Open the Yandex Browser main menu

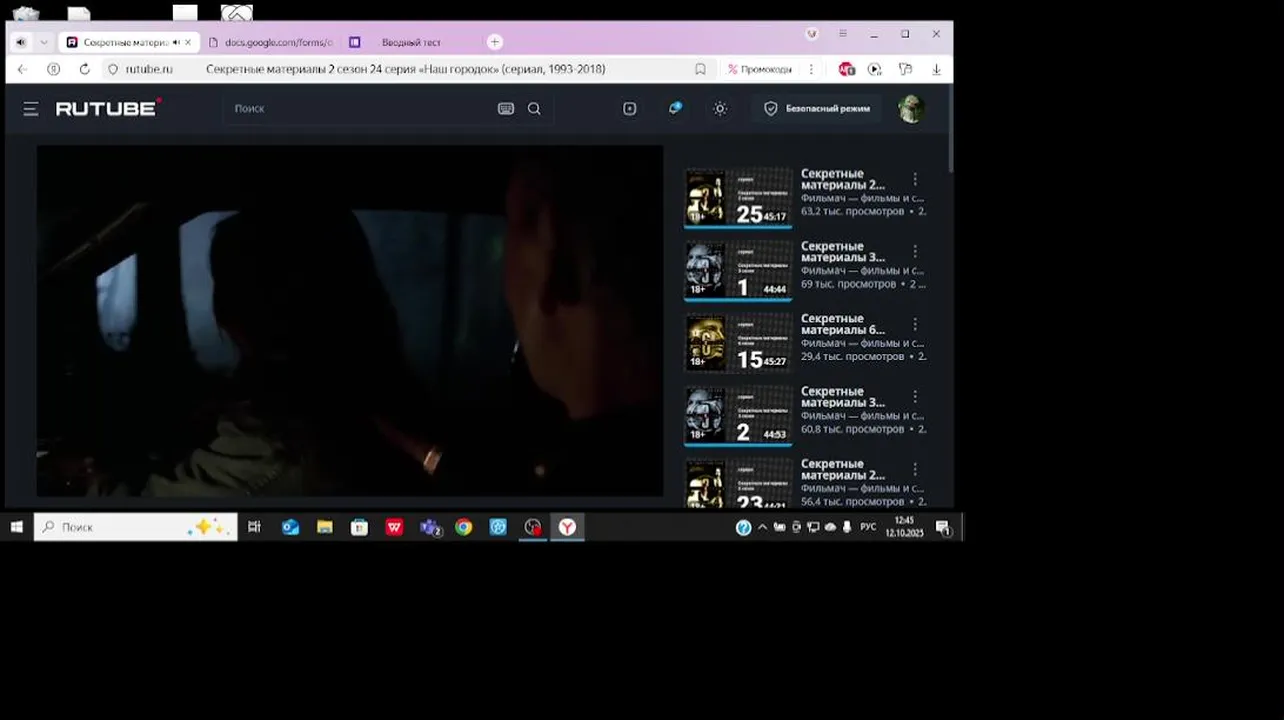click(843, 33)
